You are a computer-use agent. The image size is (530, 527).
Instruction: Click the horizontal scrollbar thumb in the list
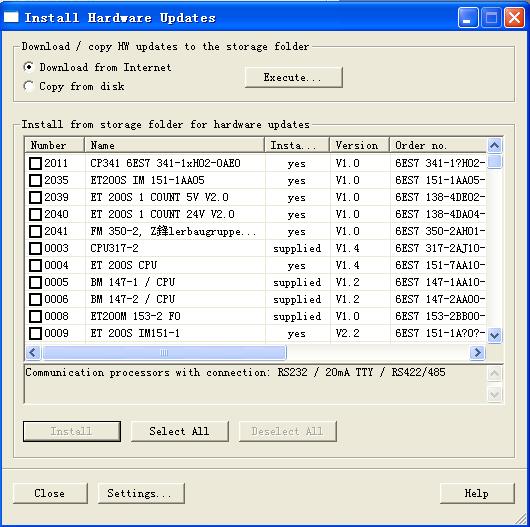(x=164, y=353)
